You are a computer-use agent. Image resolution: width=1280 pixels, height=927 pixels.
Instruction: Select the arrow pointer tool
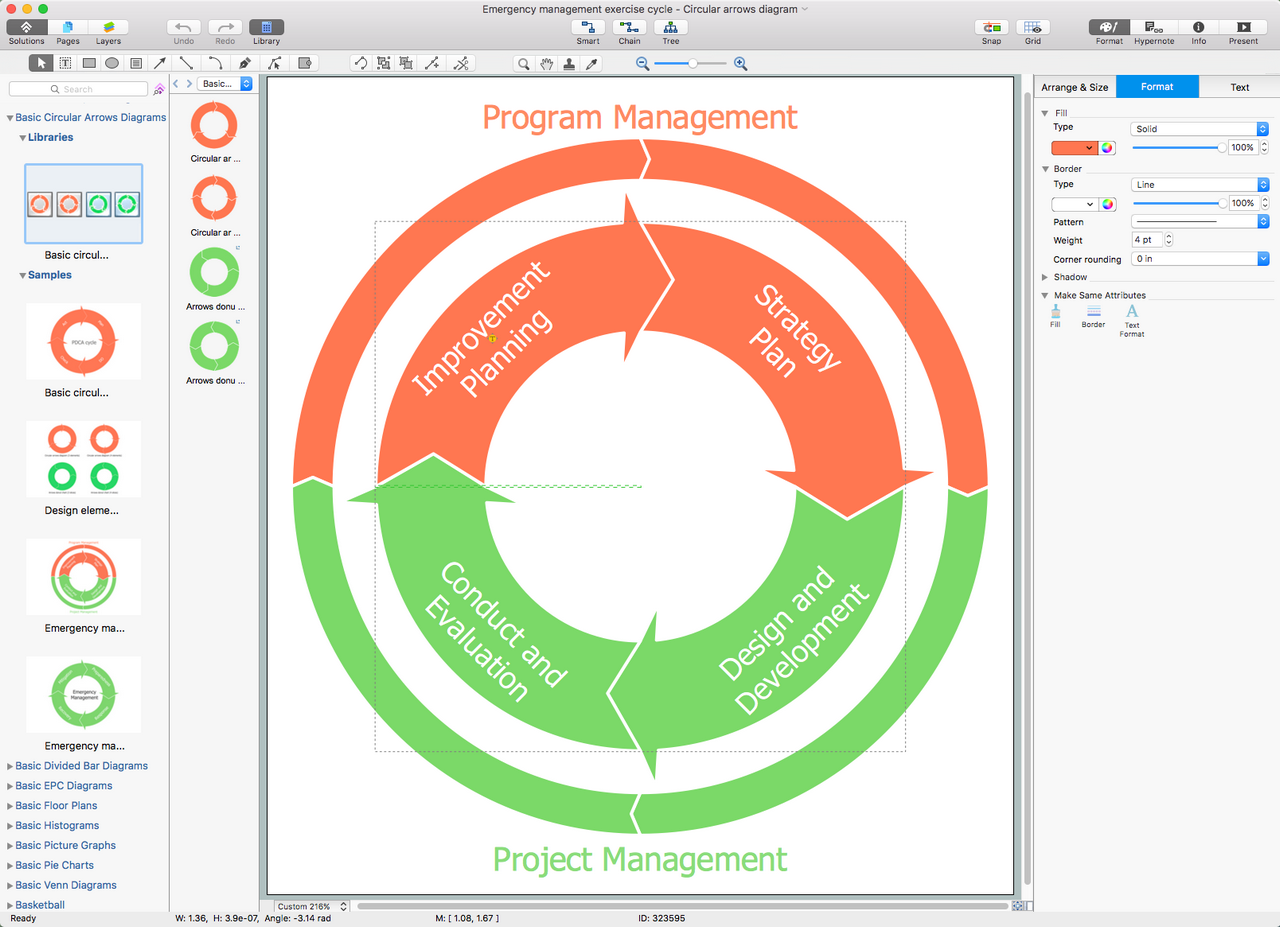pos(41,63)
